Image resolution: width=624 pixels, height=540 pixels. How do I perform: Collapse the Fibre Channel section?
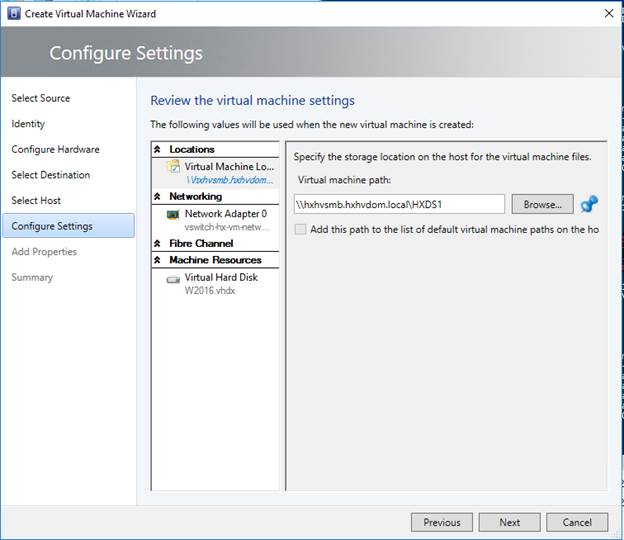coord(157,243)
